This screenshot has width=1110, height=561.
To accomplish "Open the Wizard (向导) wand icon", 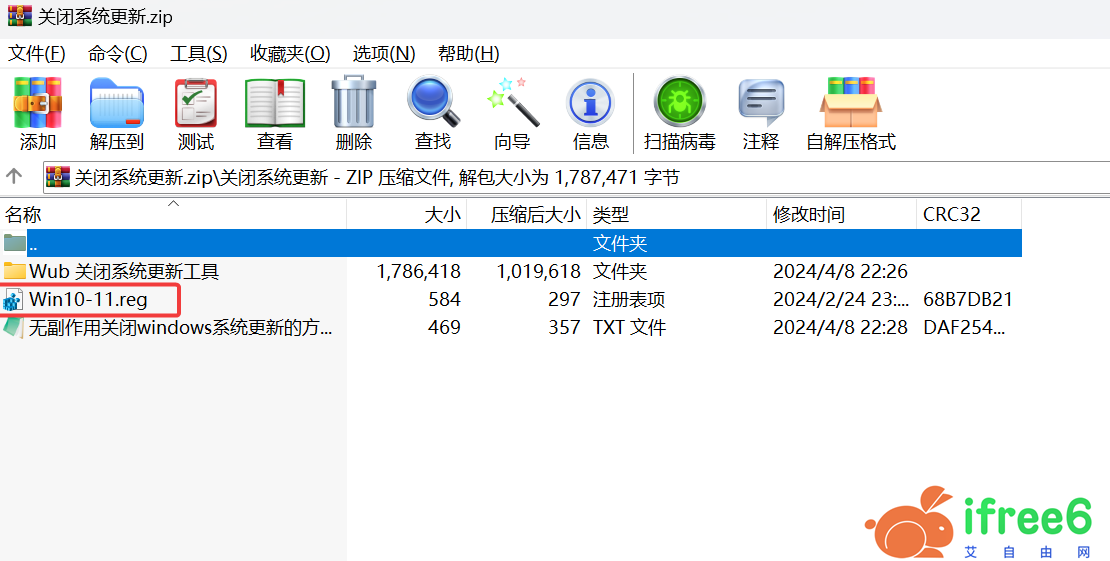I will click(513, 103).
